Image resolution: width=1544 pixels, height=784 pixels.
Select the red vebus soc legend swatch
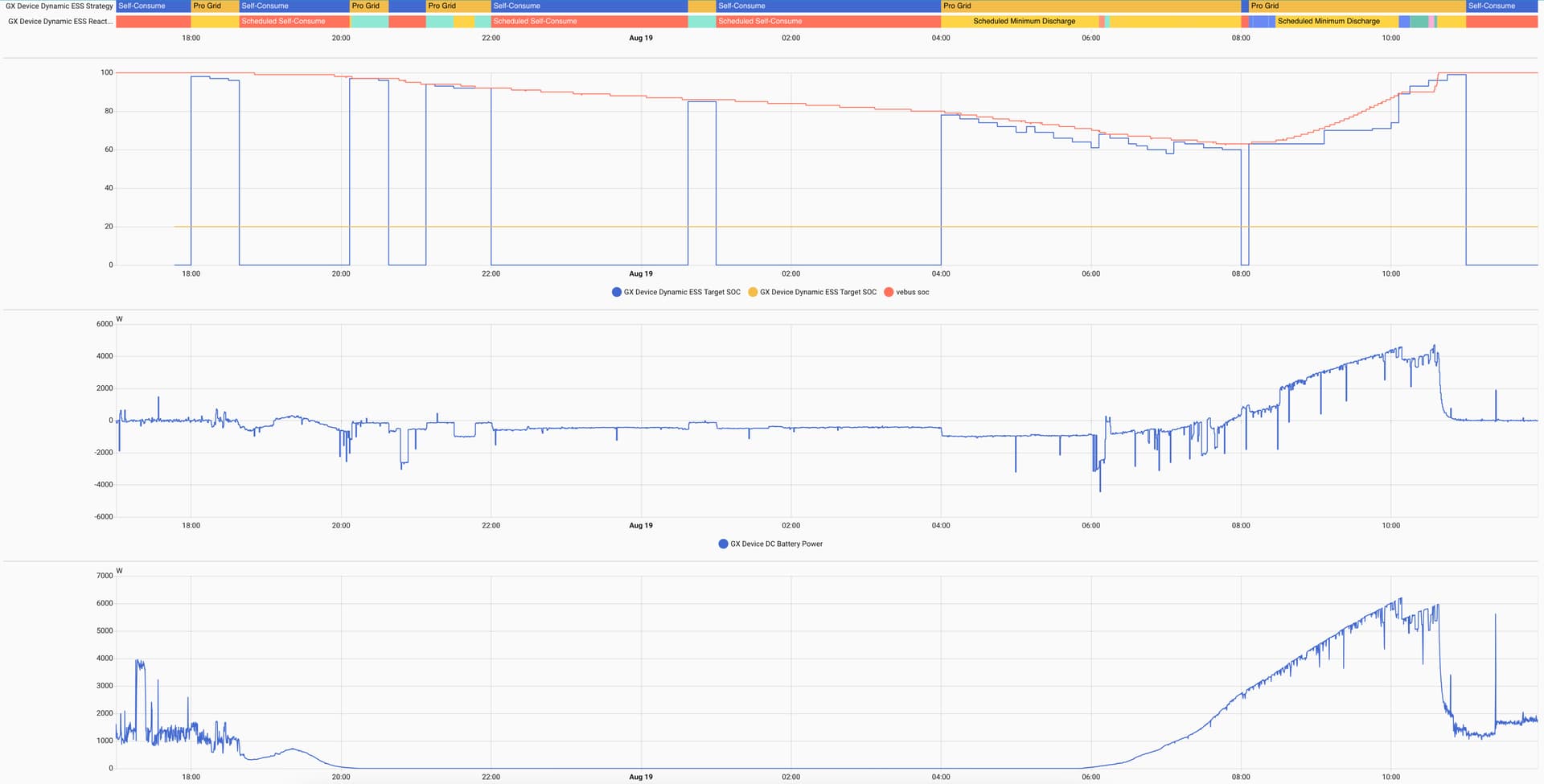pos(889,292)
